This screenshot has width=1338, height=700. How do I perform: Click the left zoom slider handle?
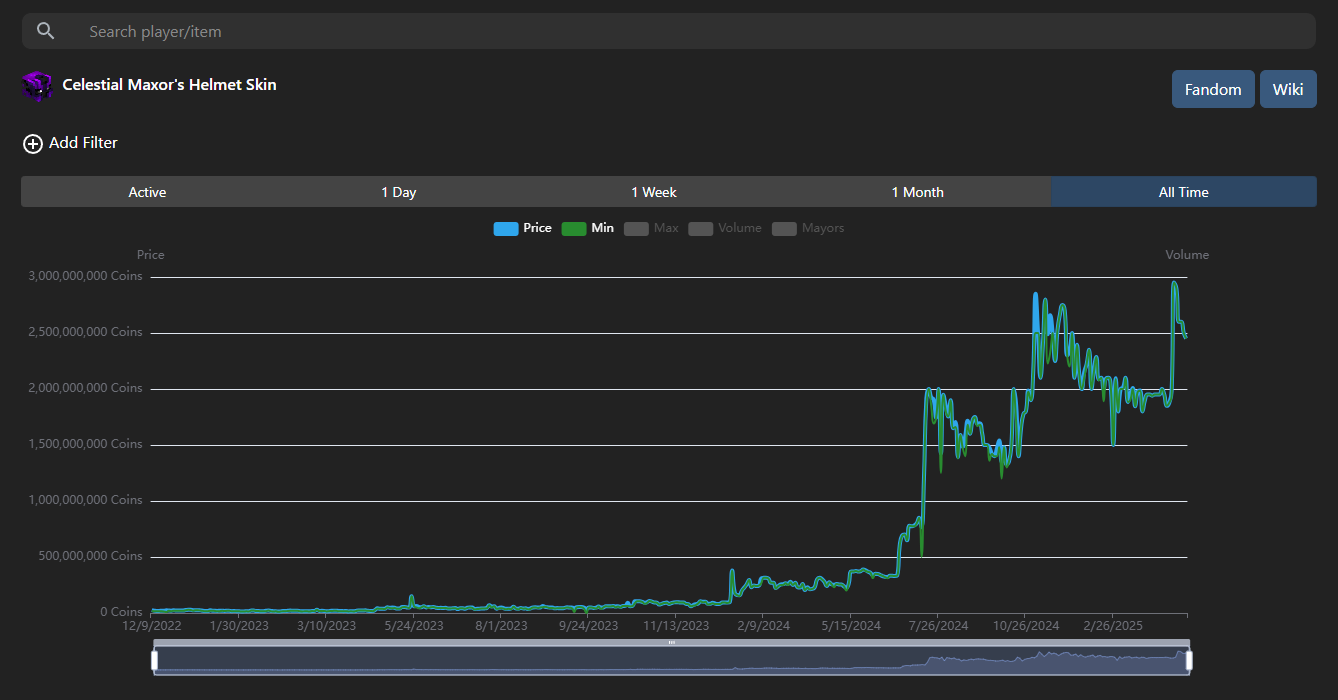pyautogui.click(x=154, y=660)
